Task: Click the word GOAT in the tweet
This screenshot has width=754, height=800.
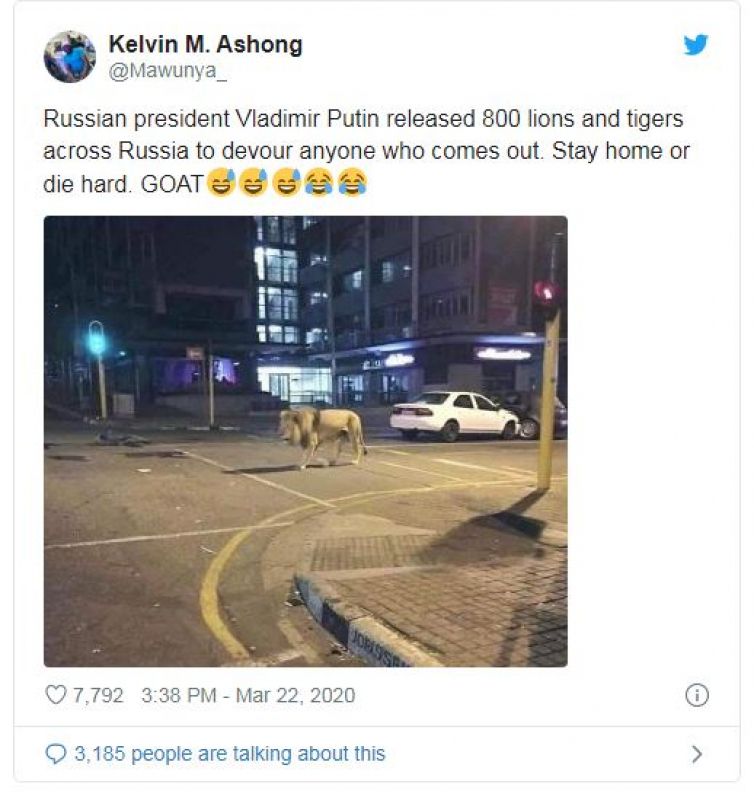Action: tap(172, 184)
